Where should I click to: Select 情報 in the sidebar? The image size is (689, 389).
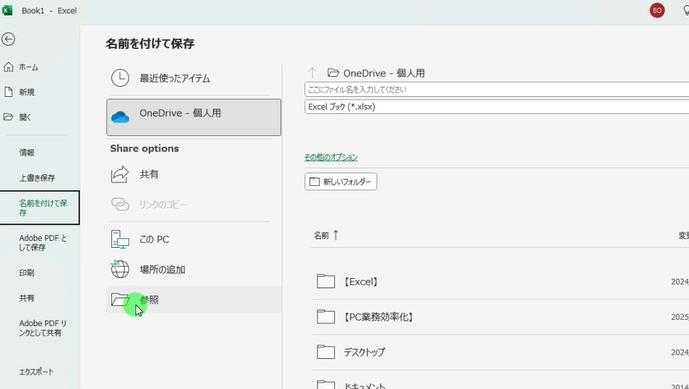coord(26,153)
